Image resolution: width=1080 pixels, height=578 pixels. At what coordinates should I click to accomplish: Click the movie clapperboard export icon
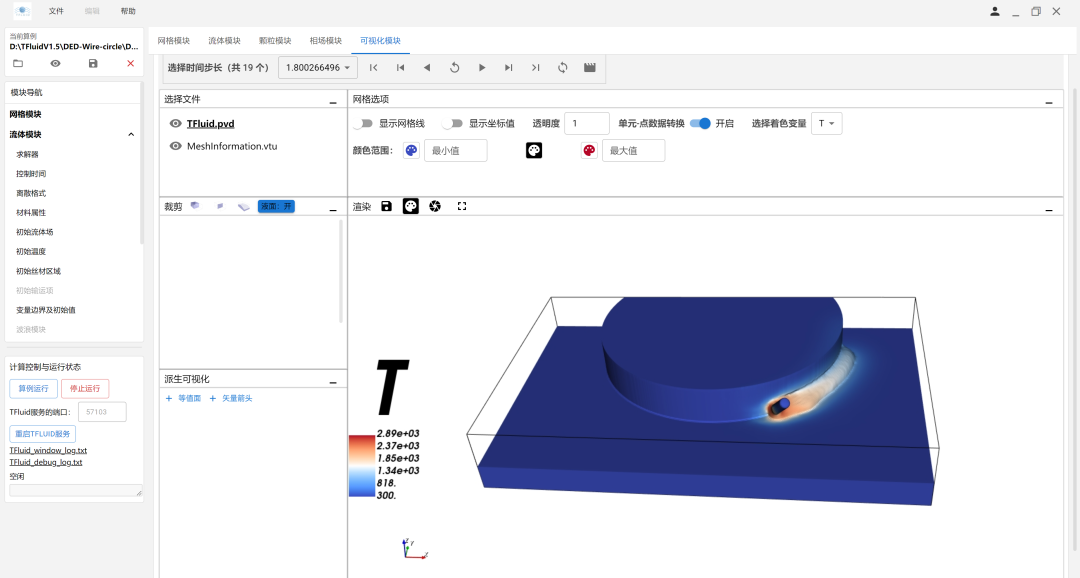590,68
